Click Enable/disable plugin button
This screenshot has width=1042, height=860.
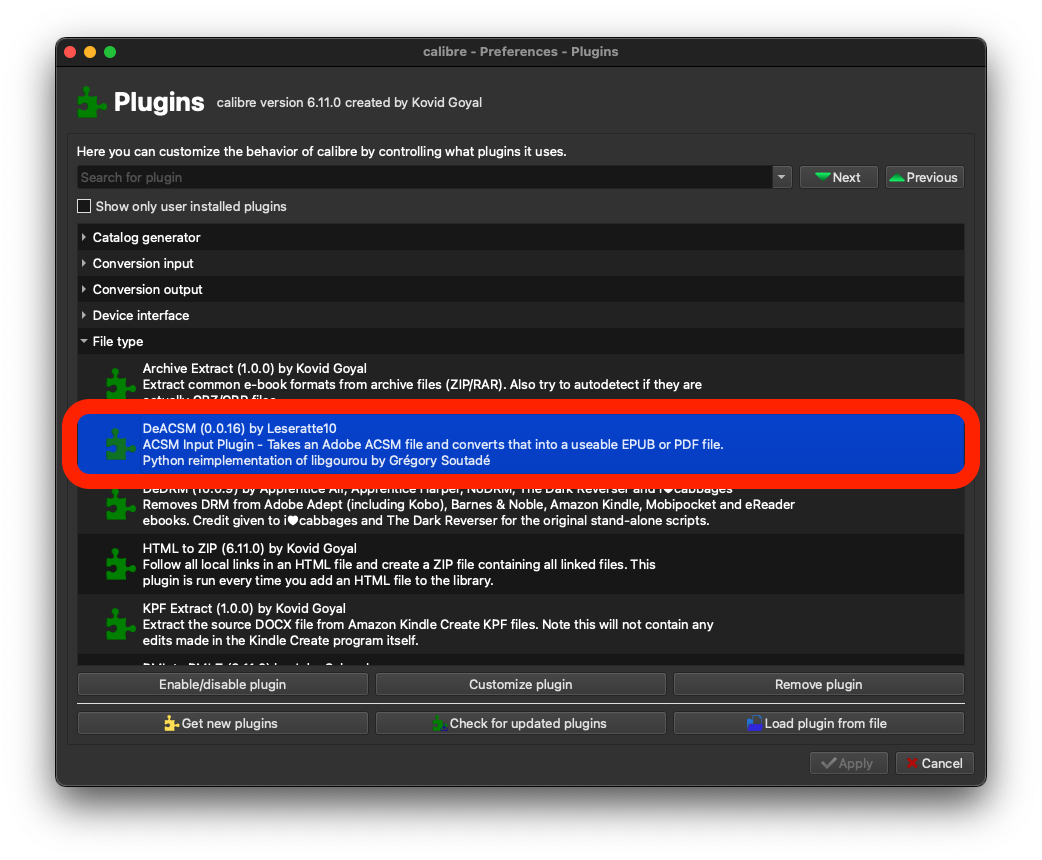[223, 684]
